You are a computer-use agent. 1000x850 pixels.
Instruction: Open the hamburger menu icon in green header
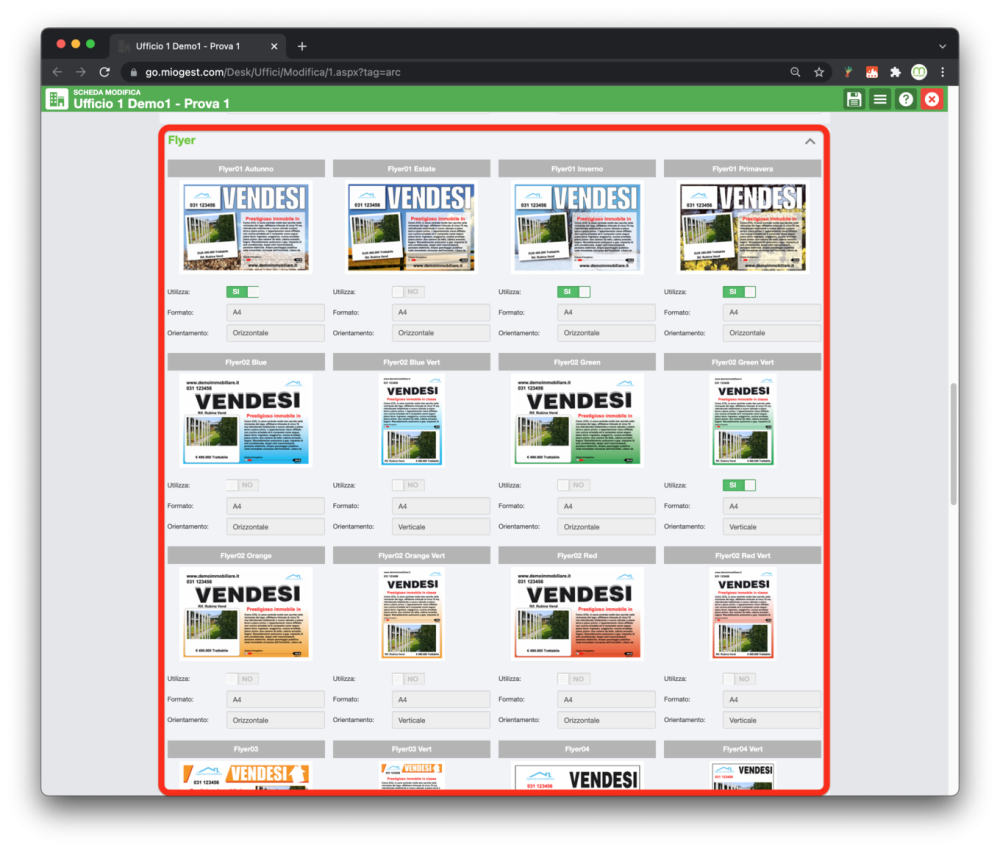coord(879,99)
